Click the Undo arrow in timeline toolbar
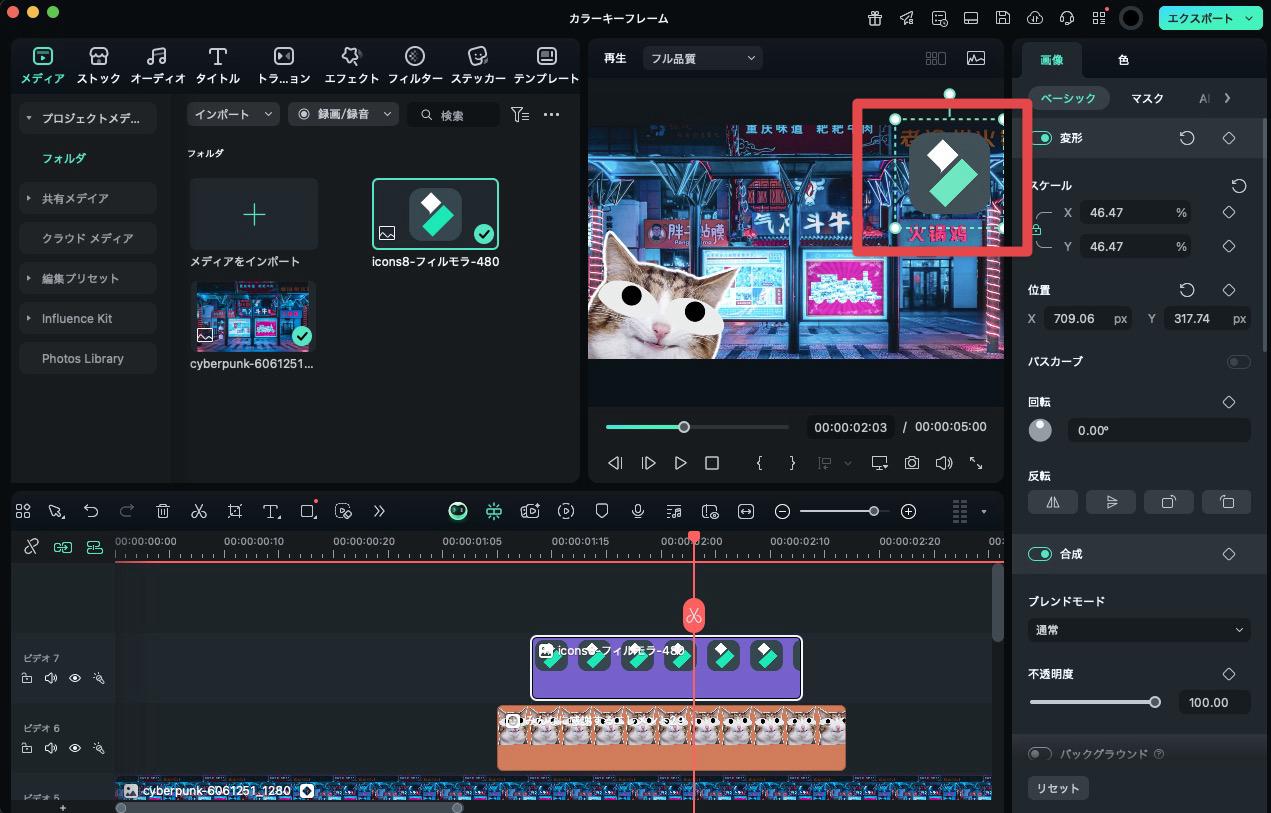 pos(91,511)
